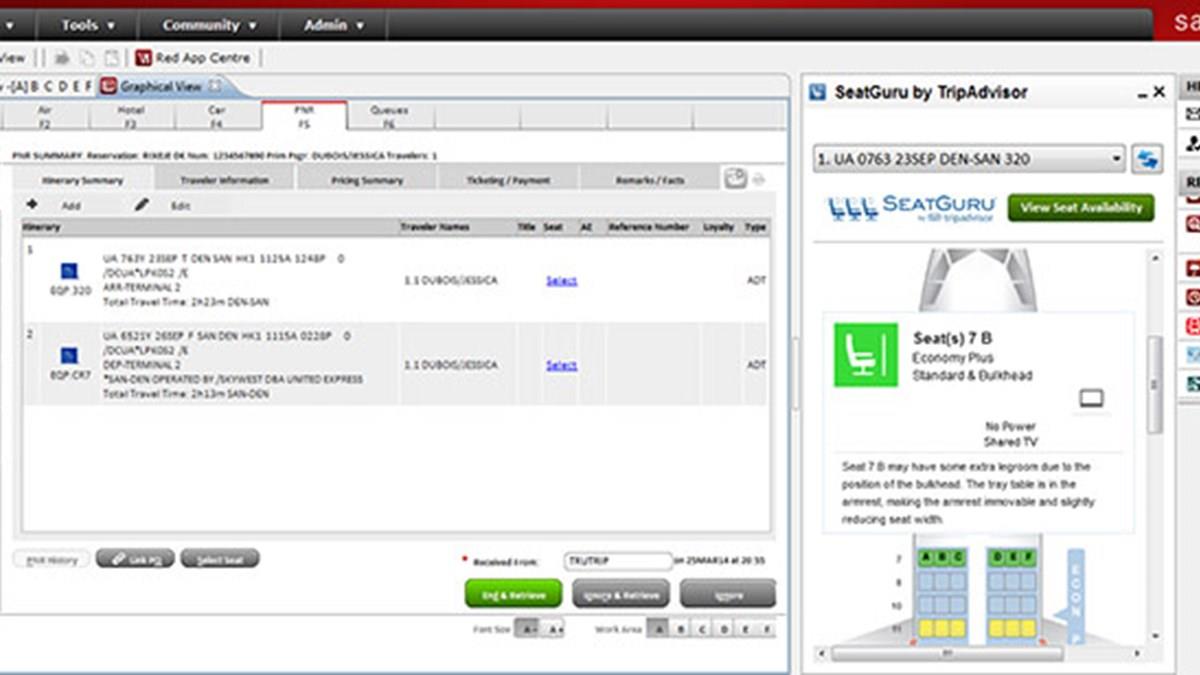Click Select seat link for flight UA 763Y
Viewport: 1200px width, 675px height.
[561, 281]
